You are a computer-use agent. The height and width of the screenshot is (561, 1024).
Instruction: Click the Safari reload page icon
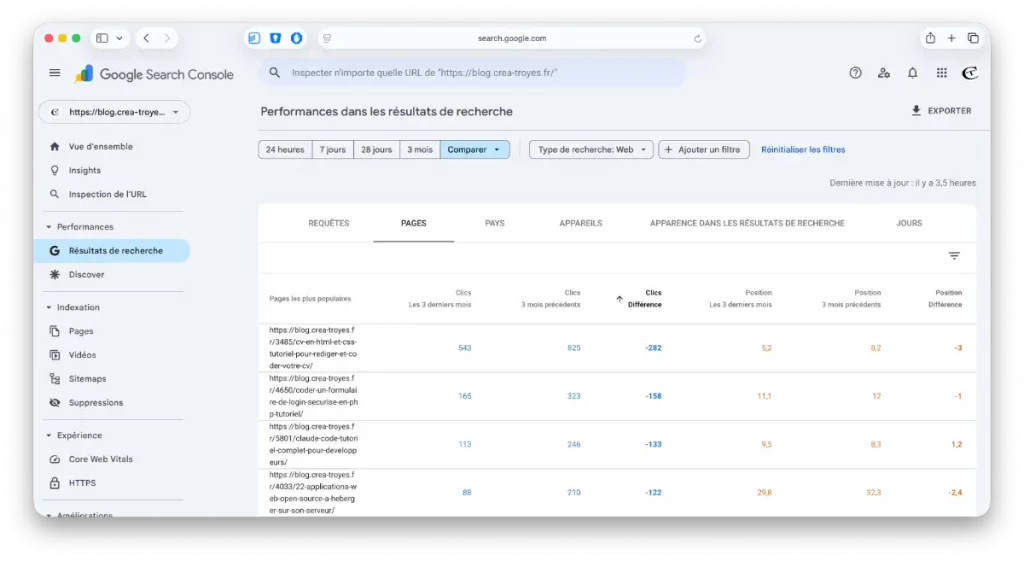pyautogui.click(x=697, y=39)
